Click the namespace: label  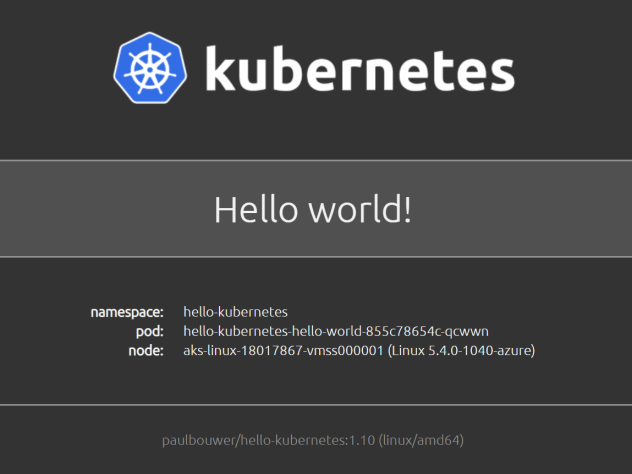[x=127, y=312]
